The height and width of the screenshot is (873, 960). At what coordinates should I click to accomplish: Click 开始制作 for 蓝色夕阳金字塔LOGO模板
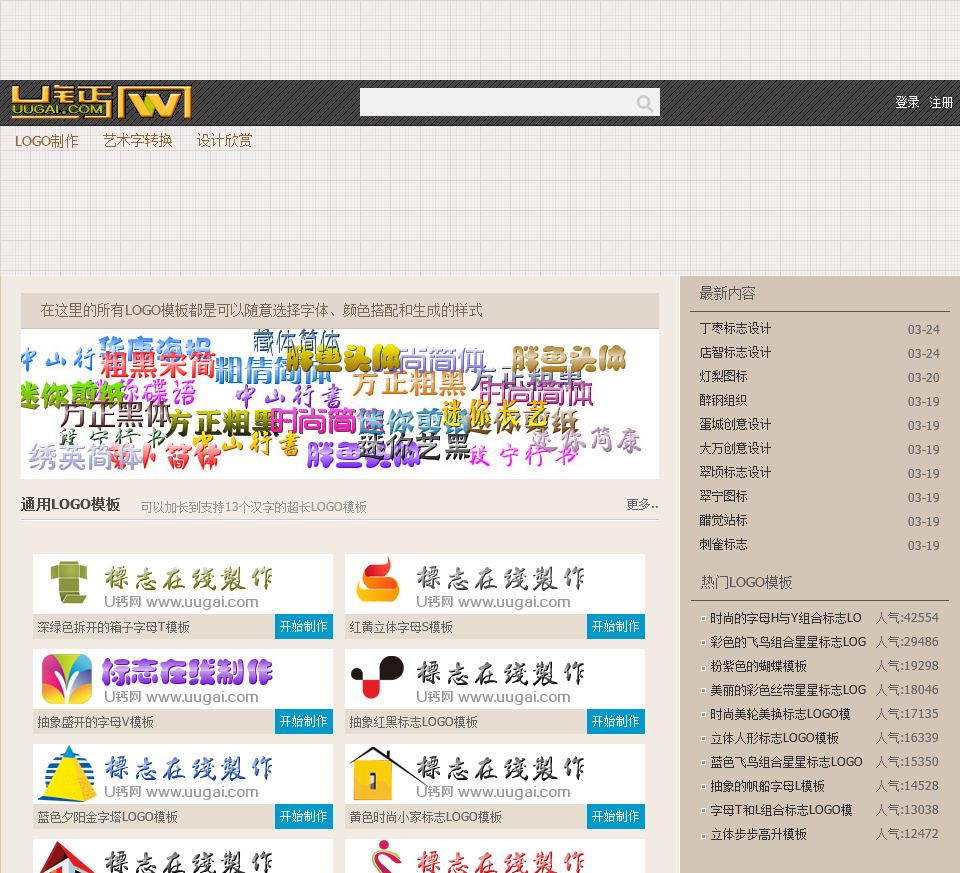(304, 816)
